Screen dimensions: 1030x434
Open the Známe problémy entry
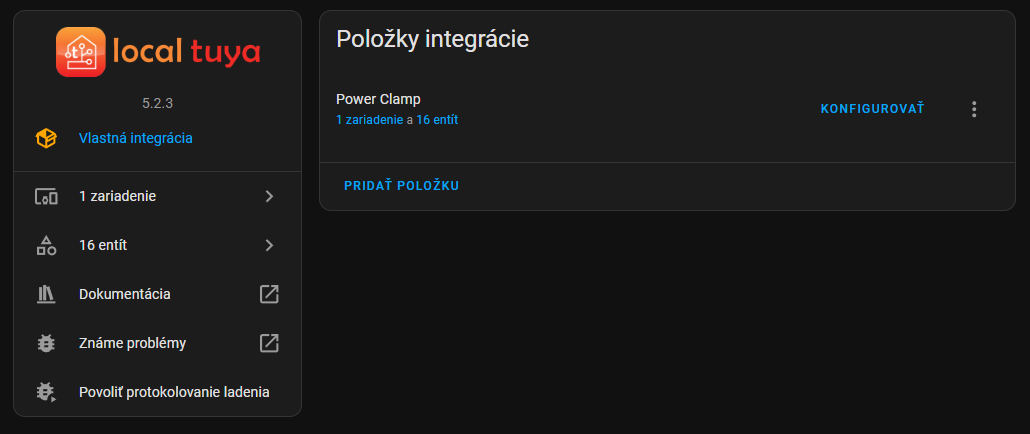pos(133,343)
